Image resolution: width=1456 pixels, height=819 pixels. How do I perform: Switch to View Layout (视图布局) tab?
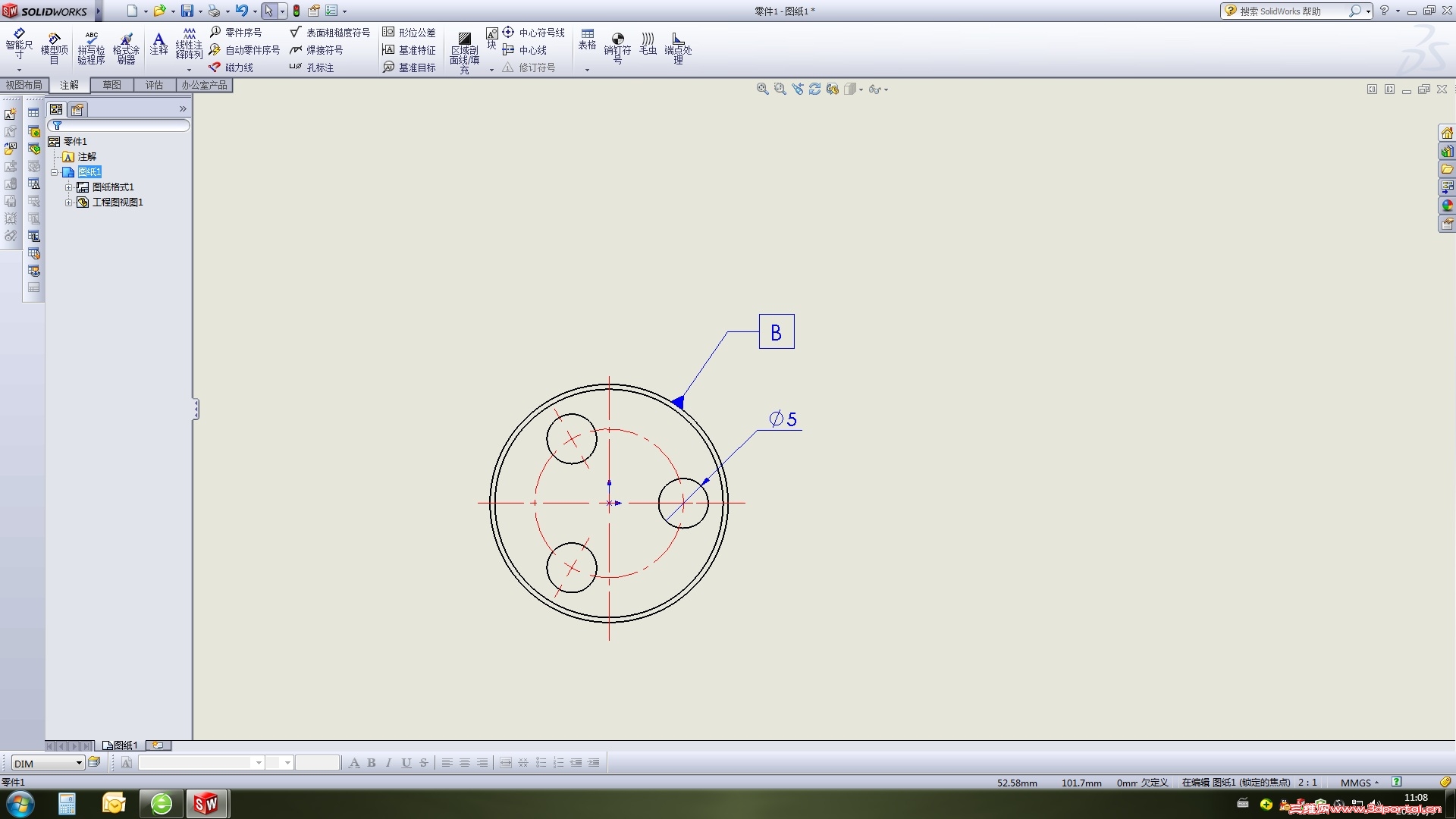(24, 85)
